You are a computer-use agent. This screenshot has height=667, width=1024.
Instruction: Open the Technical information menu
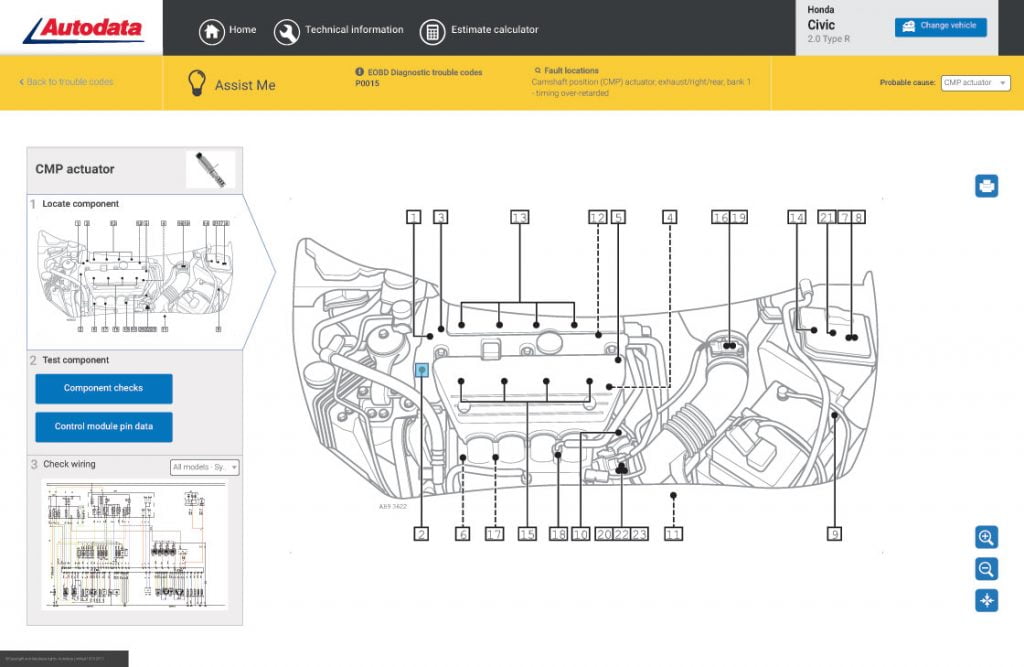(x=287, y=30)
